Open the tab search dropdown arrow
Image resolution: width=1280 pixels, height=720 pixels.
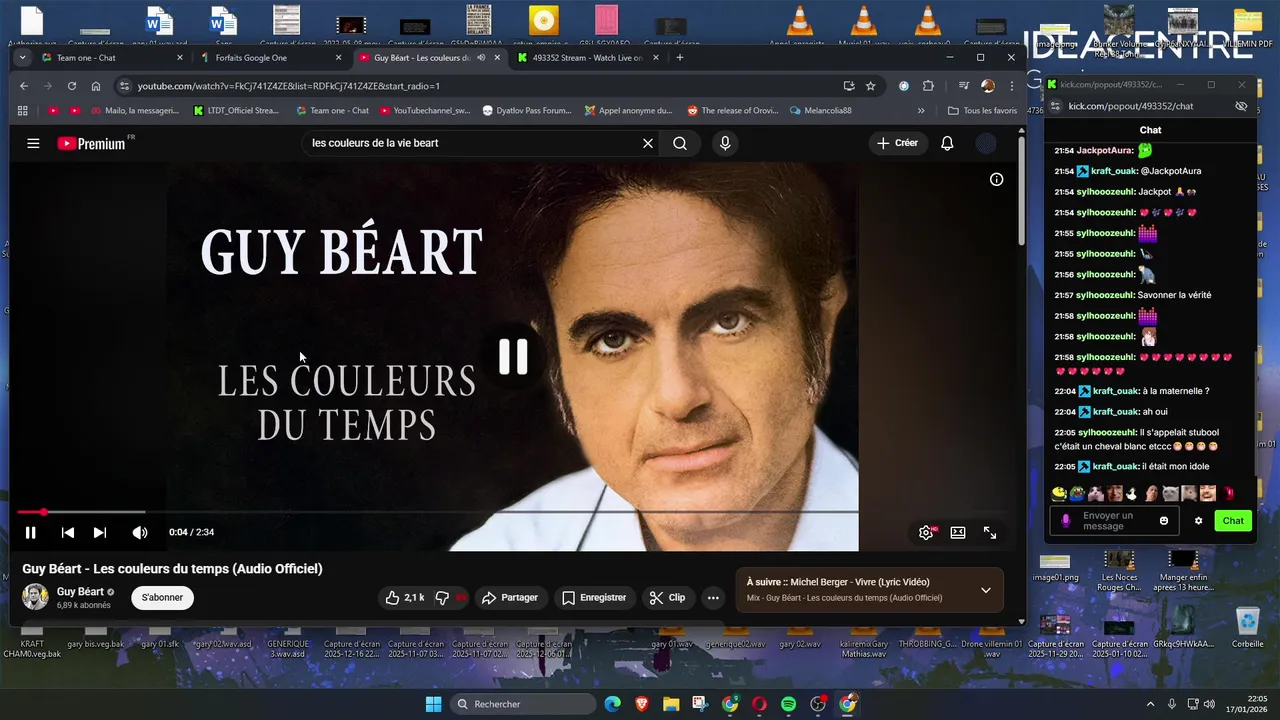(x=22, y=58)
